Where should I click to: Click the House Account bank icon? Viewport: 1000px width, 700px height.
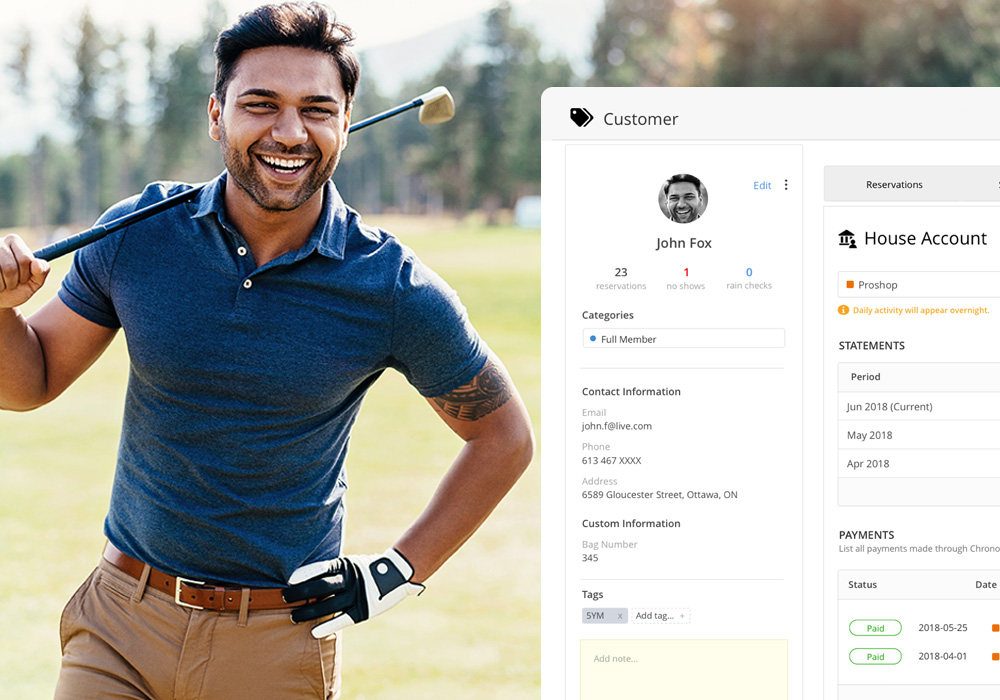coord(847,238)
